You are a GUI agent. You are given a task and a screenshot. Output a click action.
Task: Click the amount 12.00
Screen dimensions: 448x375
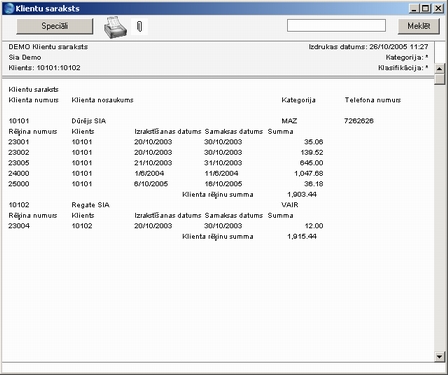(314, 226)
